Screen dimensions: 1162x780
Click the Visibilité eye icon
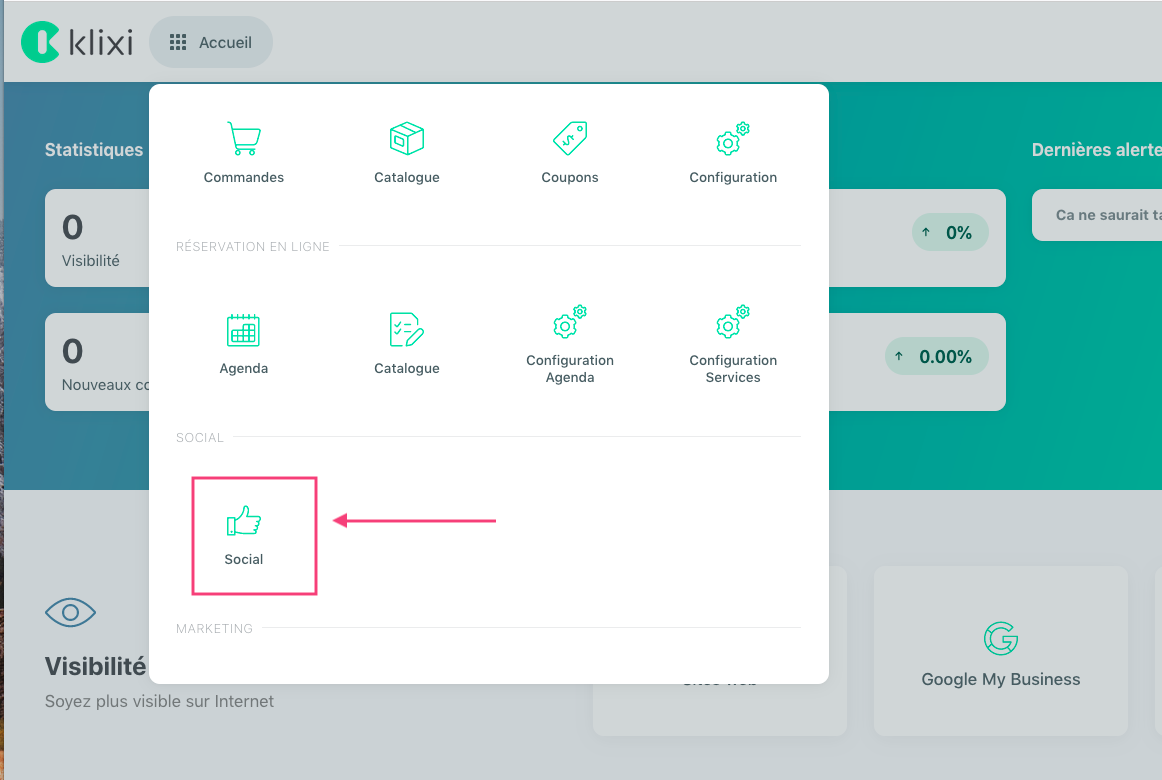click(71, 612)
